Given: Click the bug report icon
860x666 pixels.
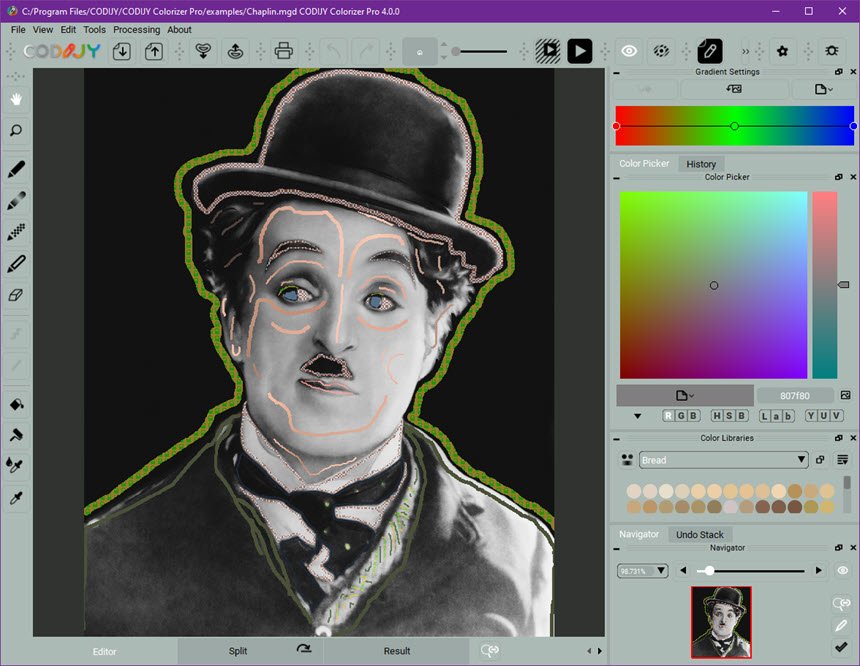Looking at the screenshot, I should [x=831, y=52].
